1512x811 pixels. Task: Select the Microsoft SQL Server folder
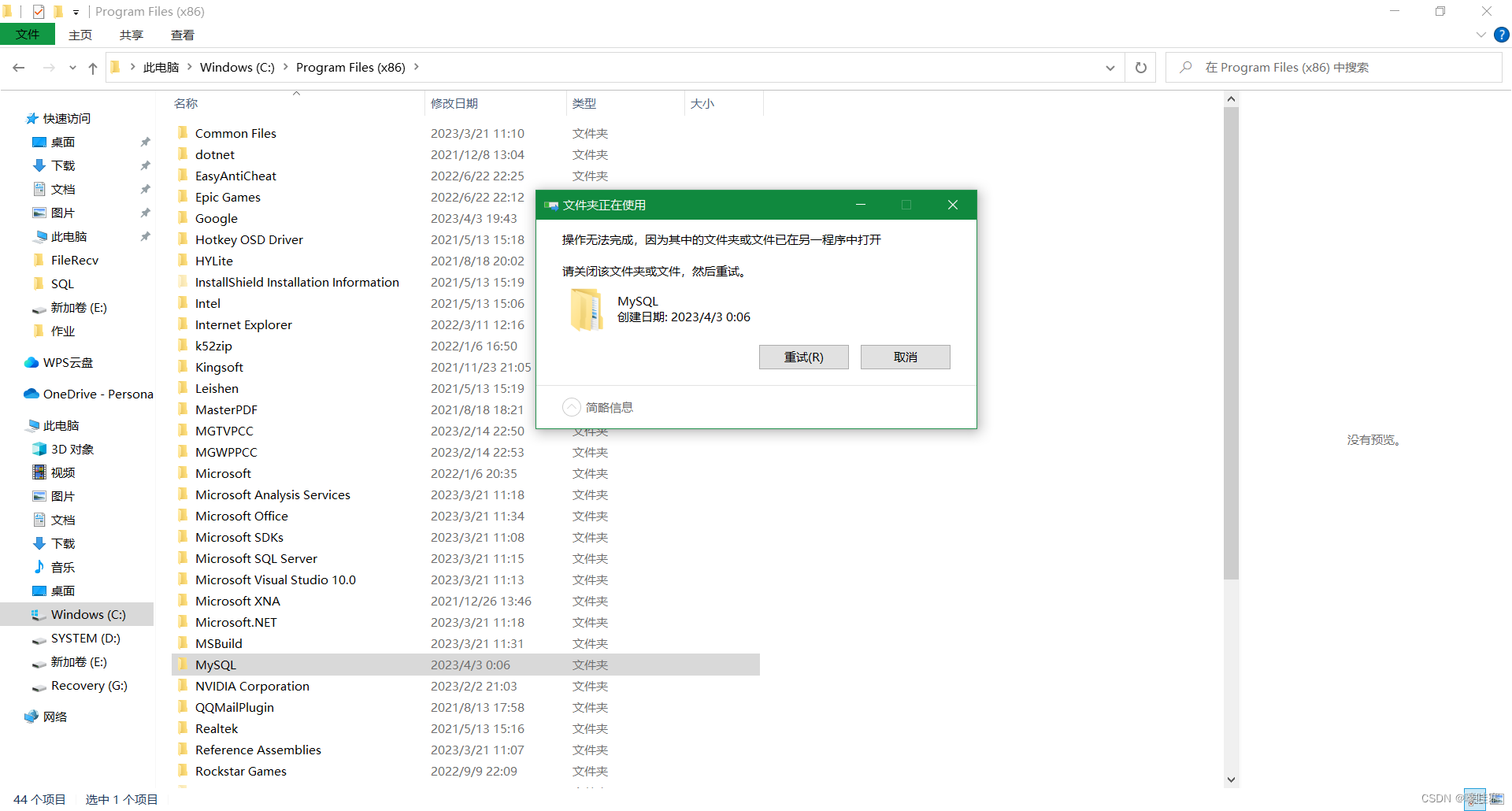pyautogui.click(x=465, y=558)
